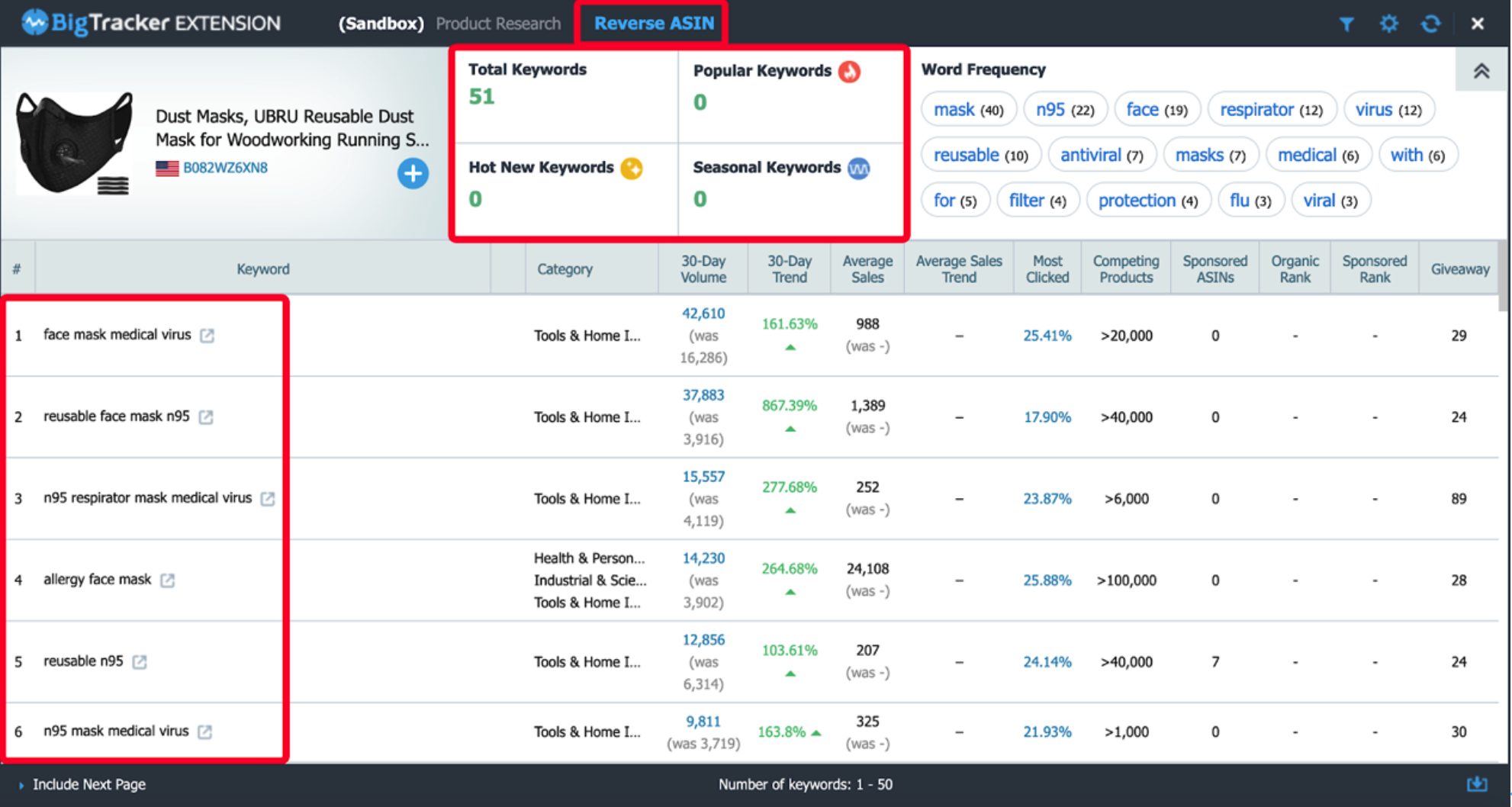1512x807 pixels.
Task: Sort by the 30-Day Volume column header
Action: (703, 269)
